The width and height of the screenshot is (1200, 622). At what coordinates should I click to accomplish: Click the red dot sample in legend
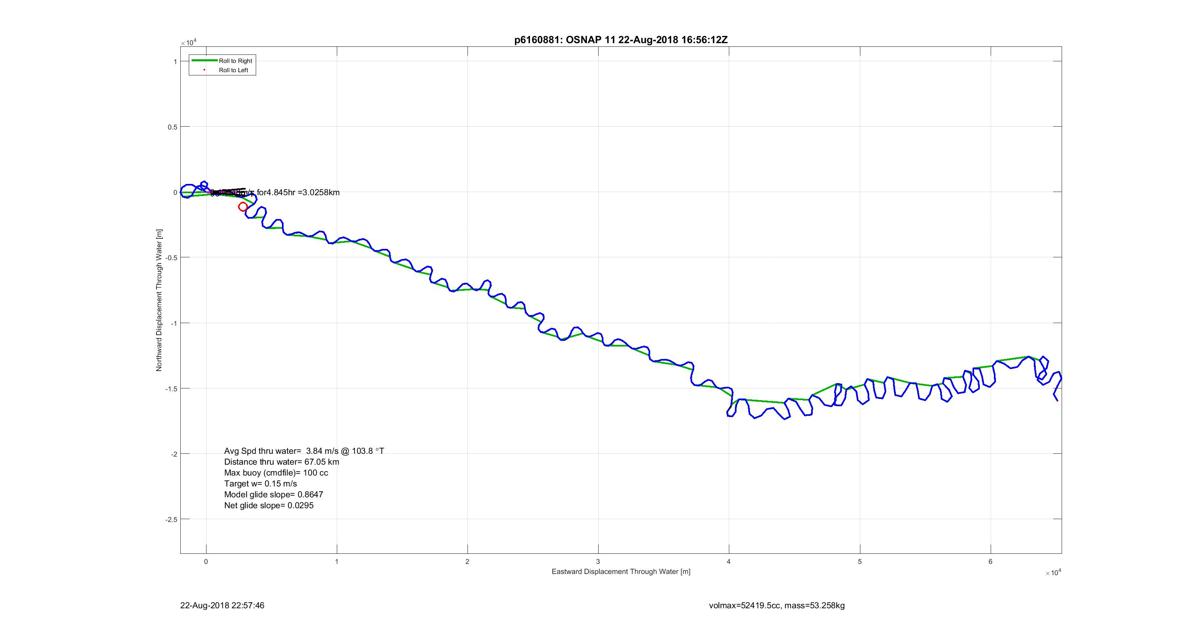203,69
